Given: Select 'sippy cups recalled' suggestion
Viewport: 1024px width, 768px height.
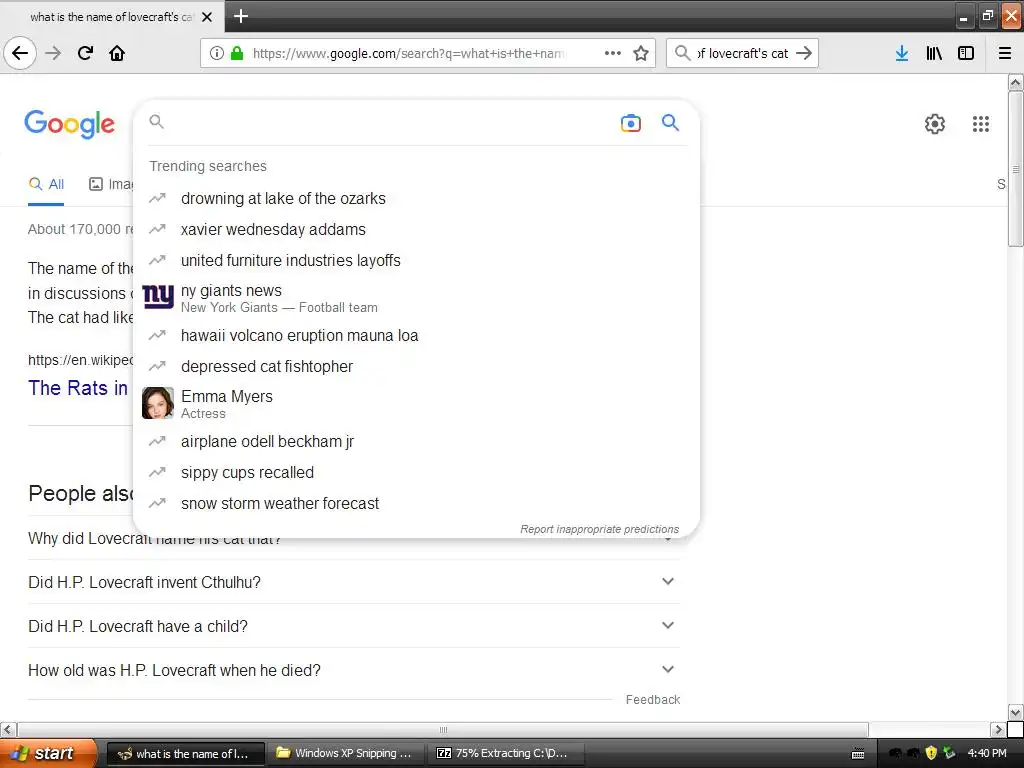Looking at the screenshot, I should [x=416, y=472].
